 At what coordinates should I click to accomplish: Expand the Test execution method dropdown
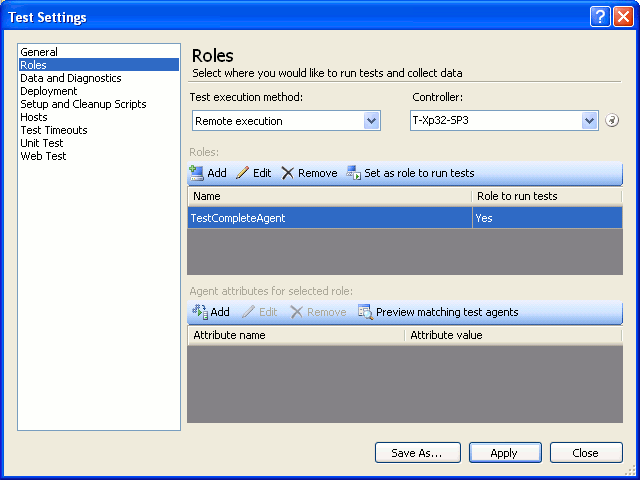371,121
